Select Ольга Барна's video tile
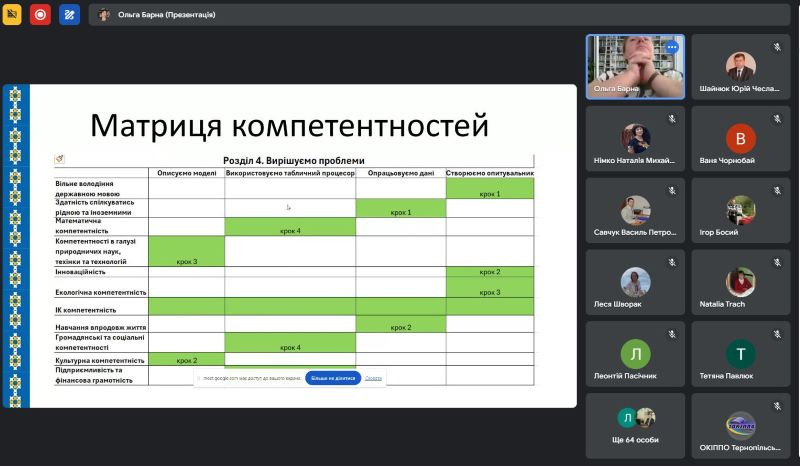The height and width of the screenshot is (466, 800). pyautogui.click(x=635, y=66)
